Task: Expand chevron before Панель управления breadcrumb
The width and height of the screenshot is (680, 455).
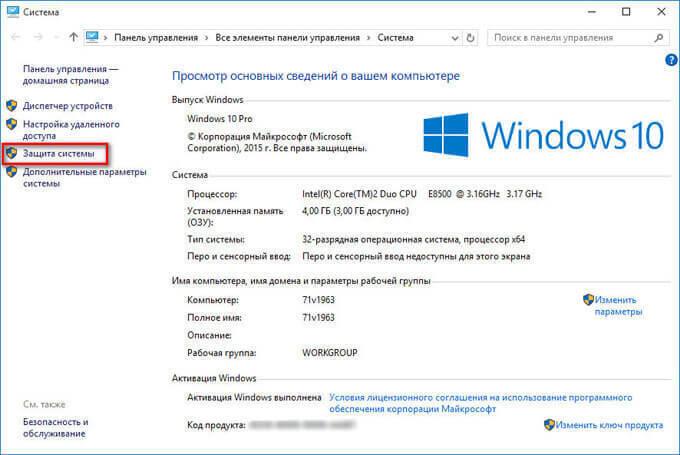Action: [105, 38]
